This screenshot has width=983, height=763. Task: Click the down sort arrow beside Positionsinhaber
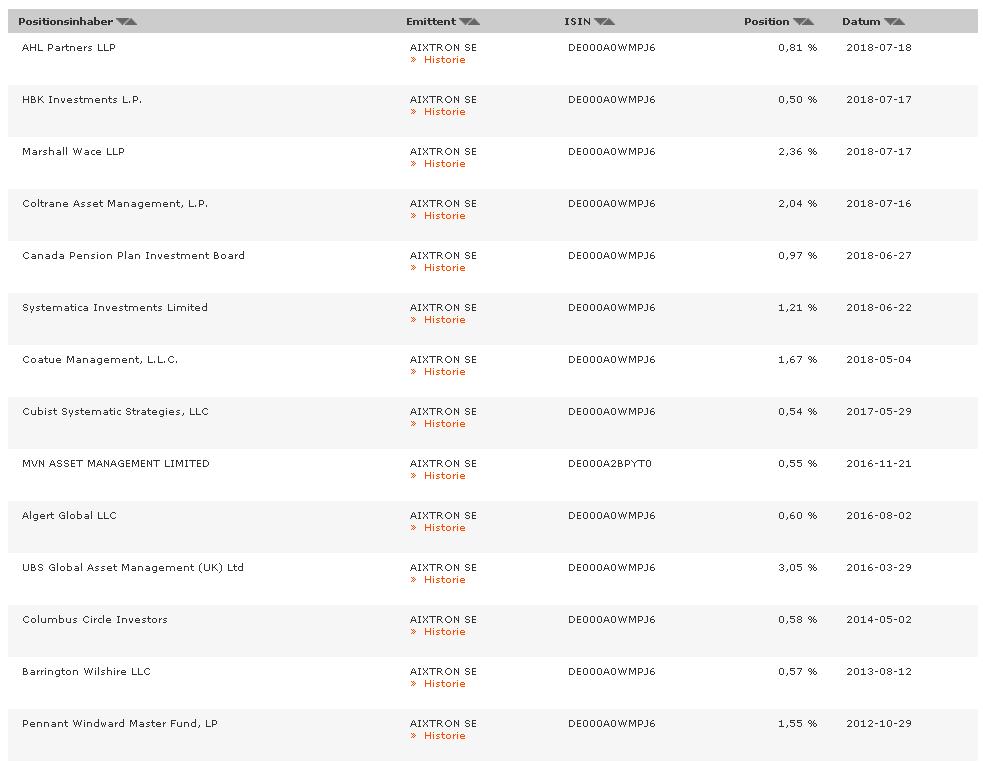[x=122, y=21]
